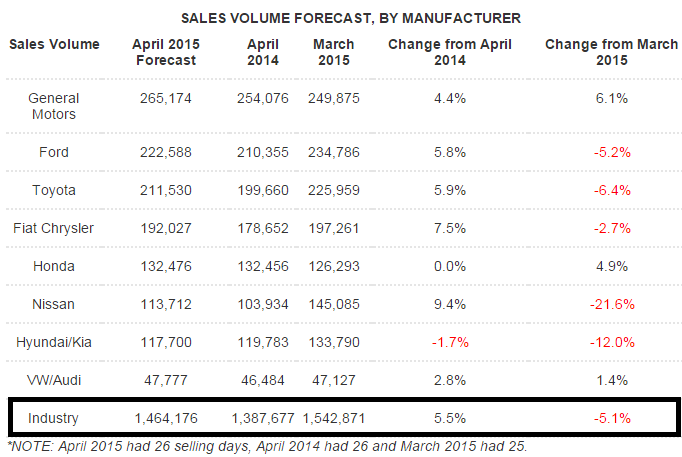
Task: Click the selling days footnote text
Action: pos(267,445)
